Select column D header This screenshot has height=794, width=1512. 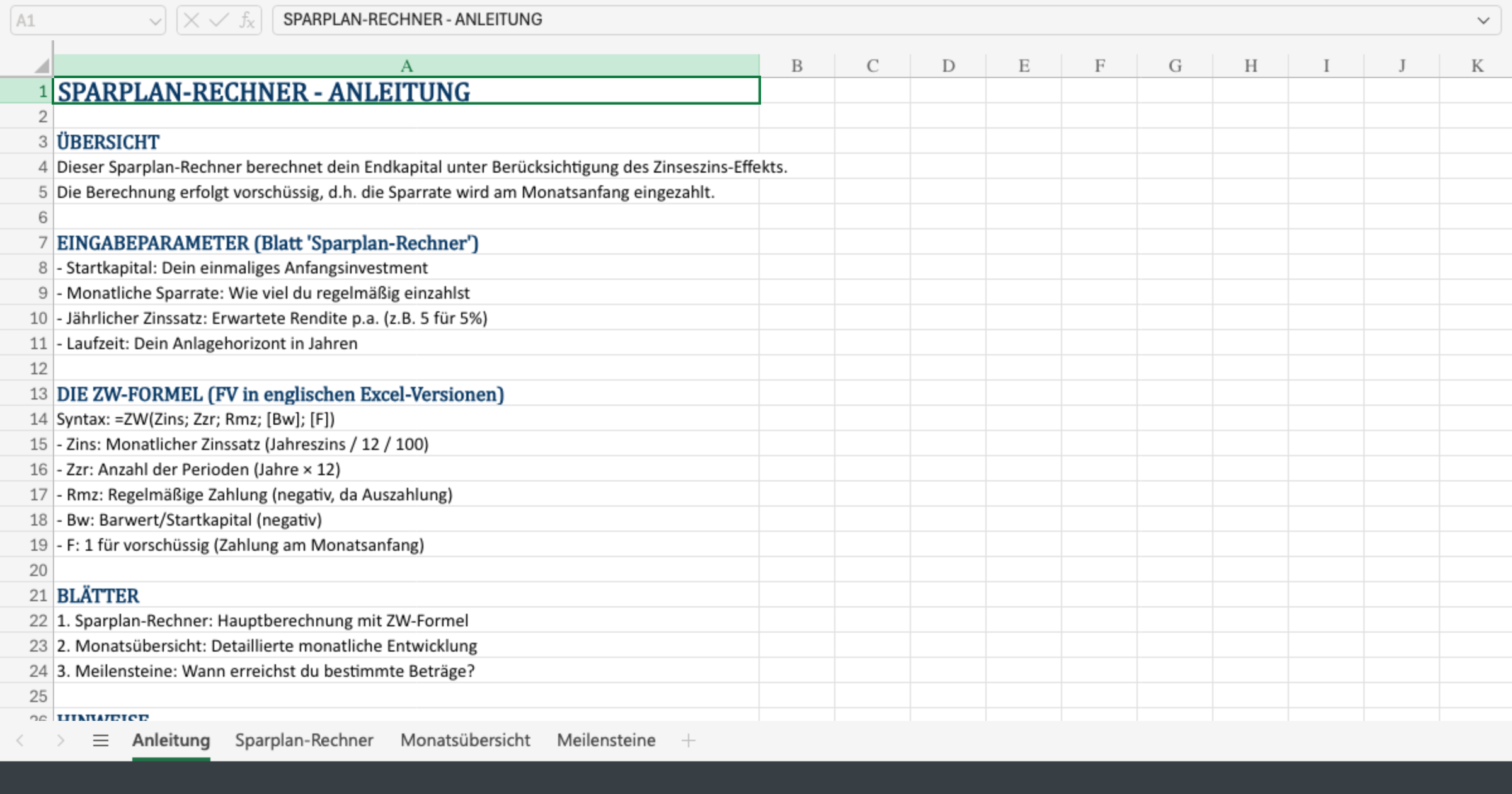point(948,66)
